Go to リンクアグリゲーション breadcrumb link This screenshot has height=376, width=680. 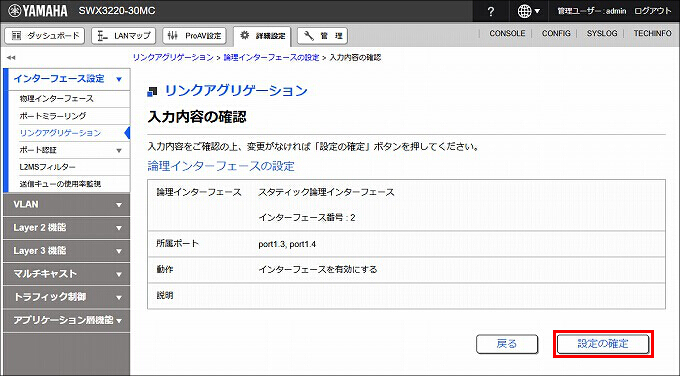pyautogui.click(x=173, y=57)
